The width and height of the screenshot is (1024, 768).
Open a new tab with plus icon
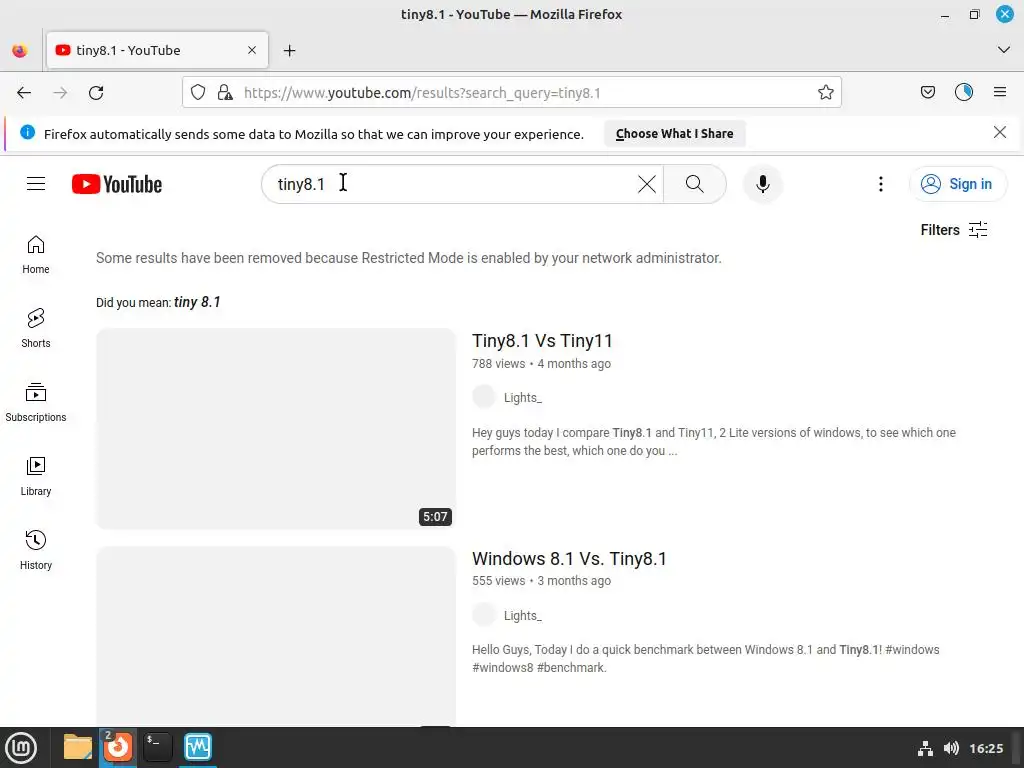click(289, 50)
